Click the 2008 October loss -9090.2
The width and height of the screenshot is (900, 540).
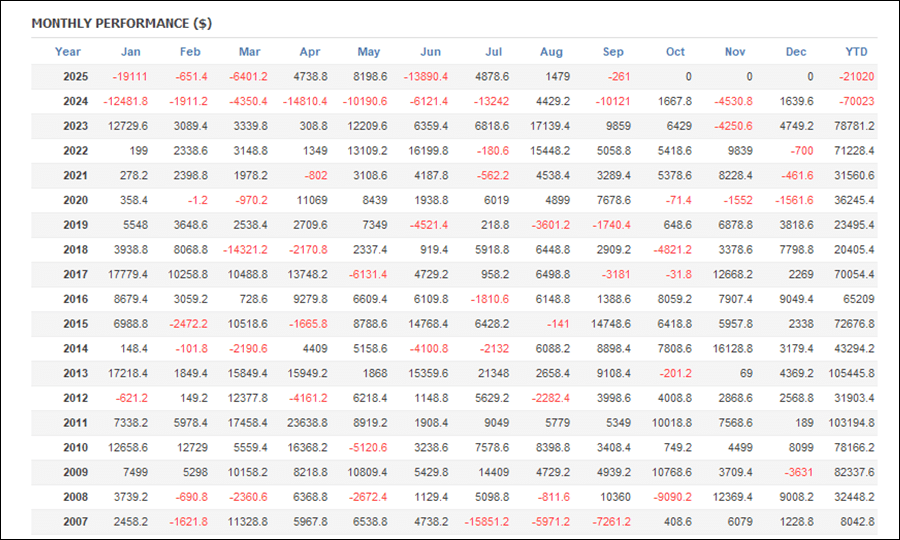667,497
